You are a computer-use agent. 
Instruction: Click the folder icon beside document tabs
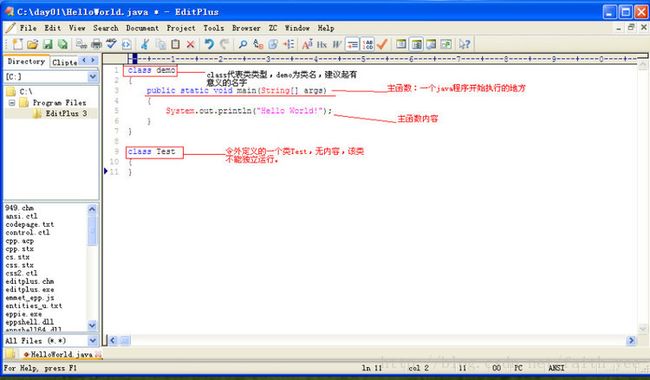point(11,354)
